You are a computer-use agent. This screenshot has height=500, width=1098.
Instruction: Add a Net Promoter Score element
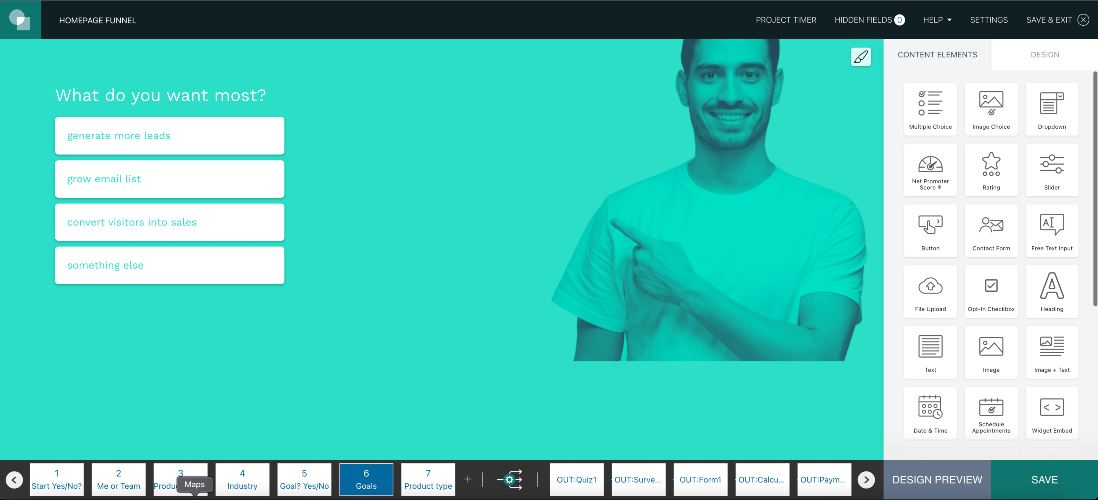coord(930,169)
